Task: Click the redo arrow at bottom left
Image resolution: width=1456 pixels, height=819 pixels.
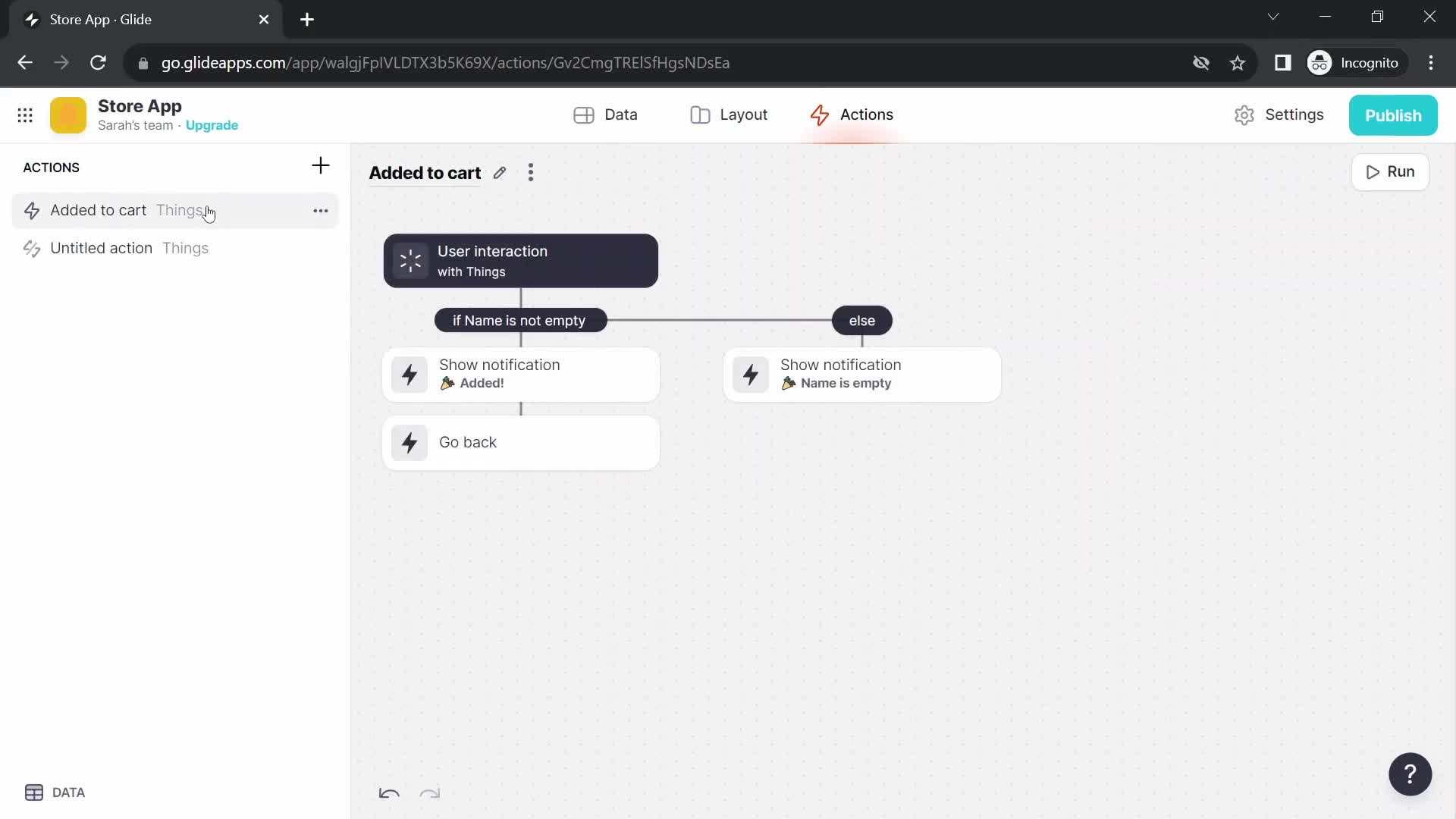Action: coord(429,793)
